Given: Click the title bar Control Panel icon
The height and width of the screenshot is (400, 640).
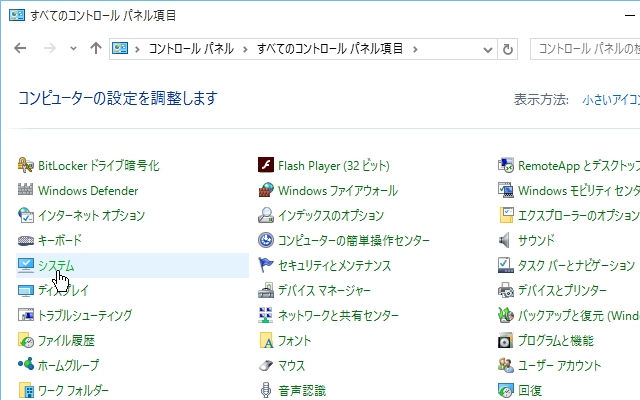Looking at the screenshot, I should (x=17, y=15).
